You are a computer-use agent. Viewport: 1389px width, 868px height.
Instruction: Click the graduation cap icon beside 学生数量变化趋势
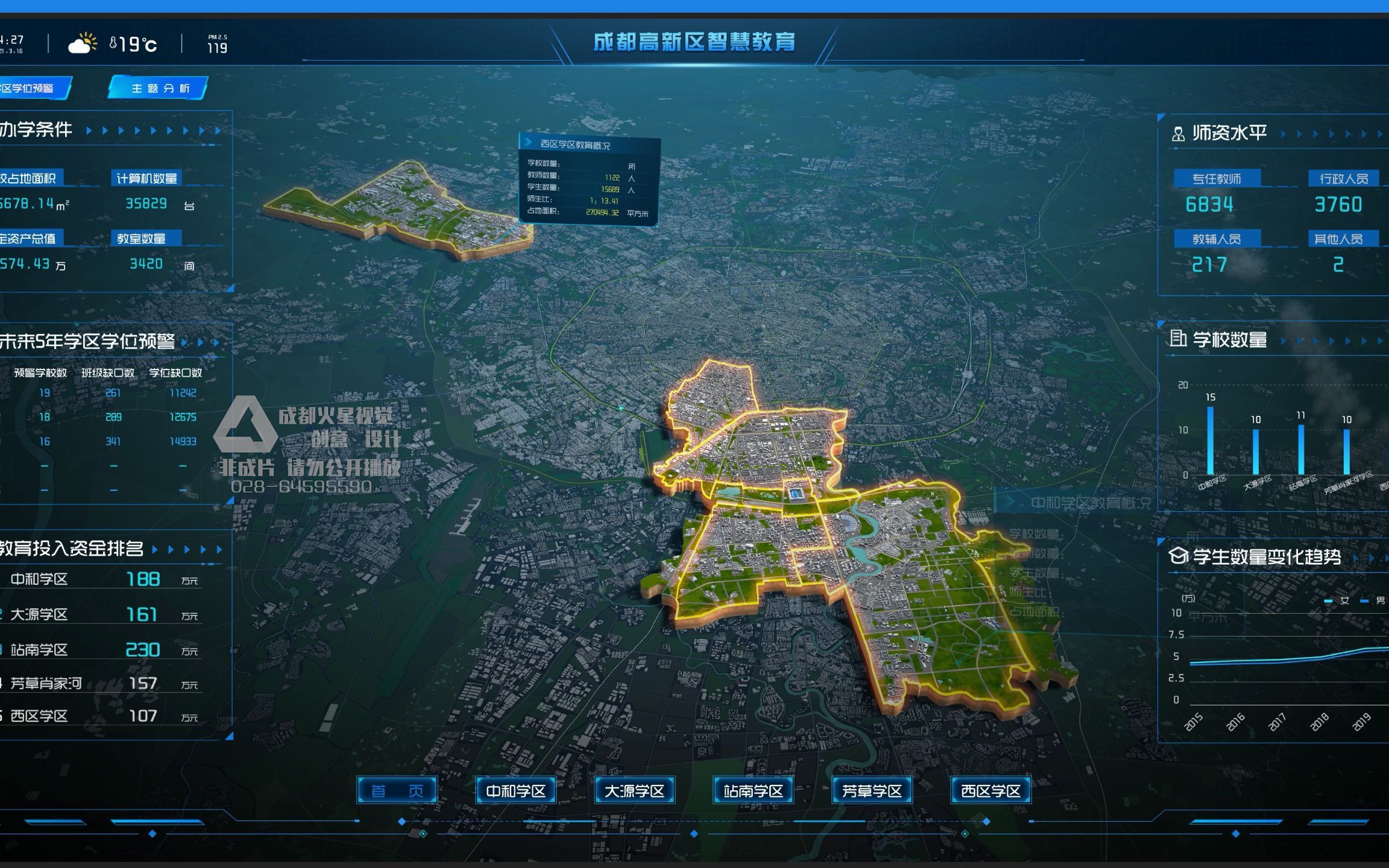(1178, 556)
